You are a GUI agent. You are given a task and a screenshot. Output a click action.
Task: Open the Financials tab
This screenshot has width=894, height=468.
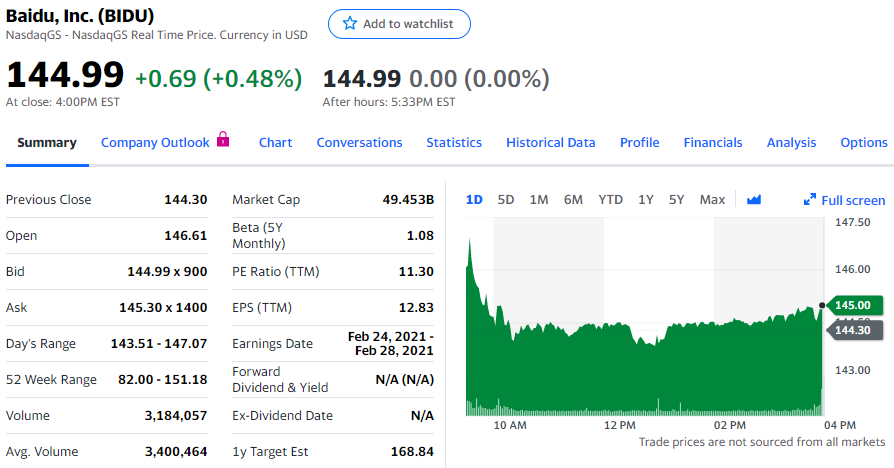[x=713, y=143]
